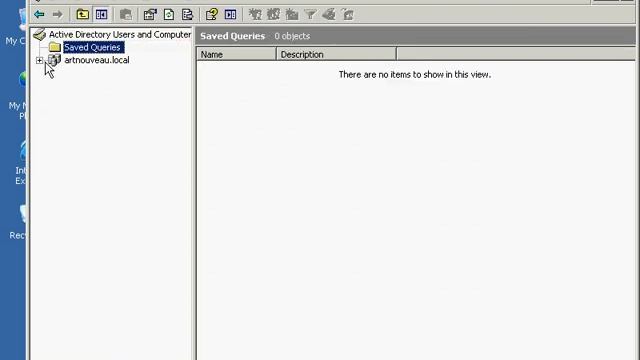Click the greyed-out New User toolbar icon
Screen dimensions: 640x360
click(255, 15)
